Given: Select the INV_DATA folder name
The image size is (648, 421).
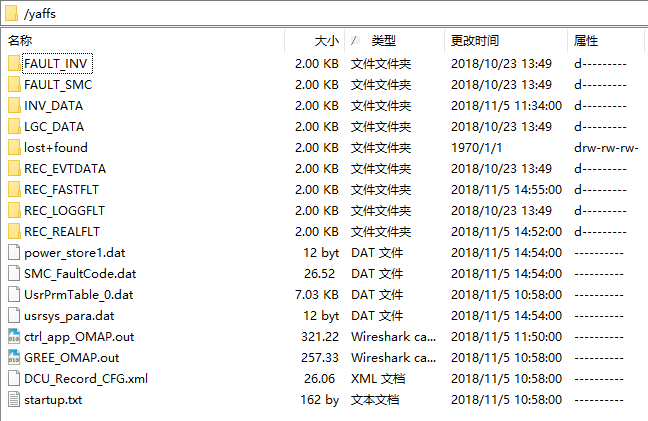Looking at the screenshot, I should 54,106.
